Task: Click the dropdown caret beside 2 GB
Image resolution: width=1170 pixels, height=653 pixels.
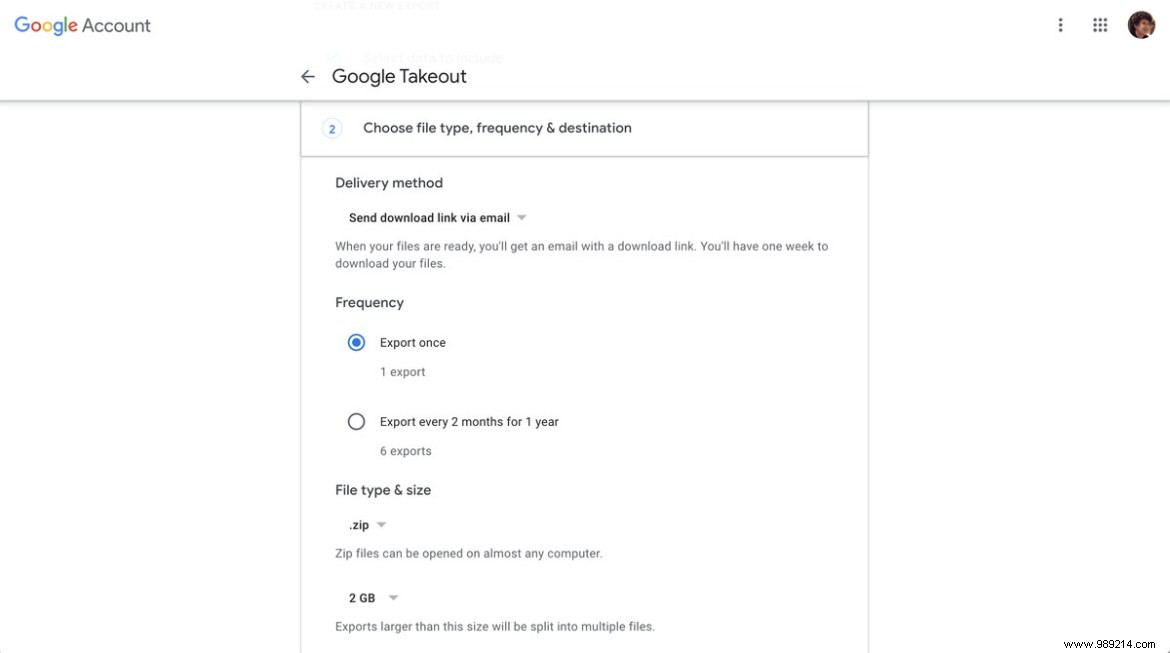Action: point(392,597)
